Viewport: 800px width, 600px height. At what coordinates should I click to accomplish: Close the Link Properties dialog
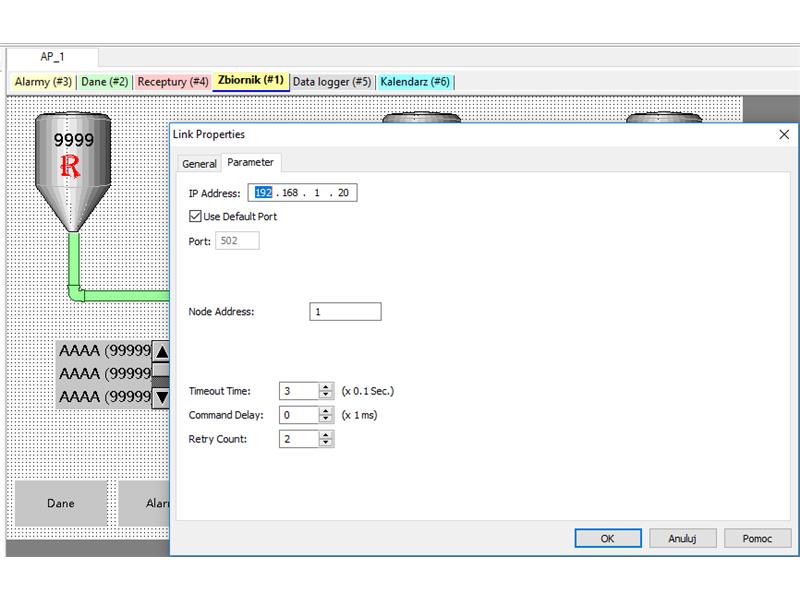click(x=784, y=135)
